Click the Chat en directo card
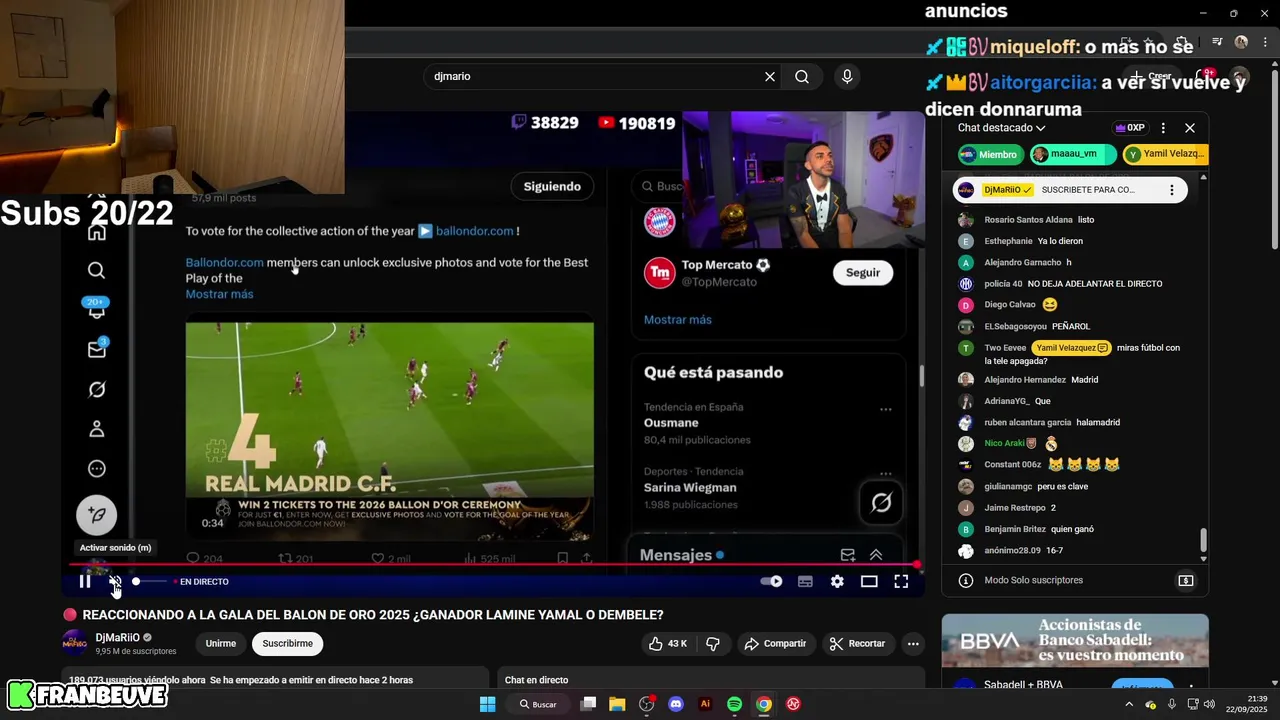Screen dimensions: 1280x720 click(710, 679)
